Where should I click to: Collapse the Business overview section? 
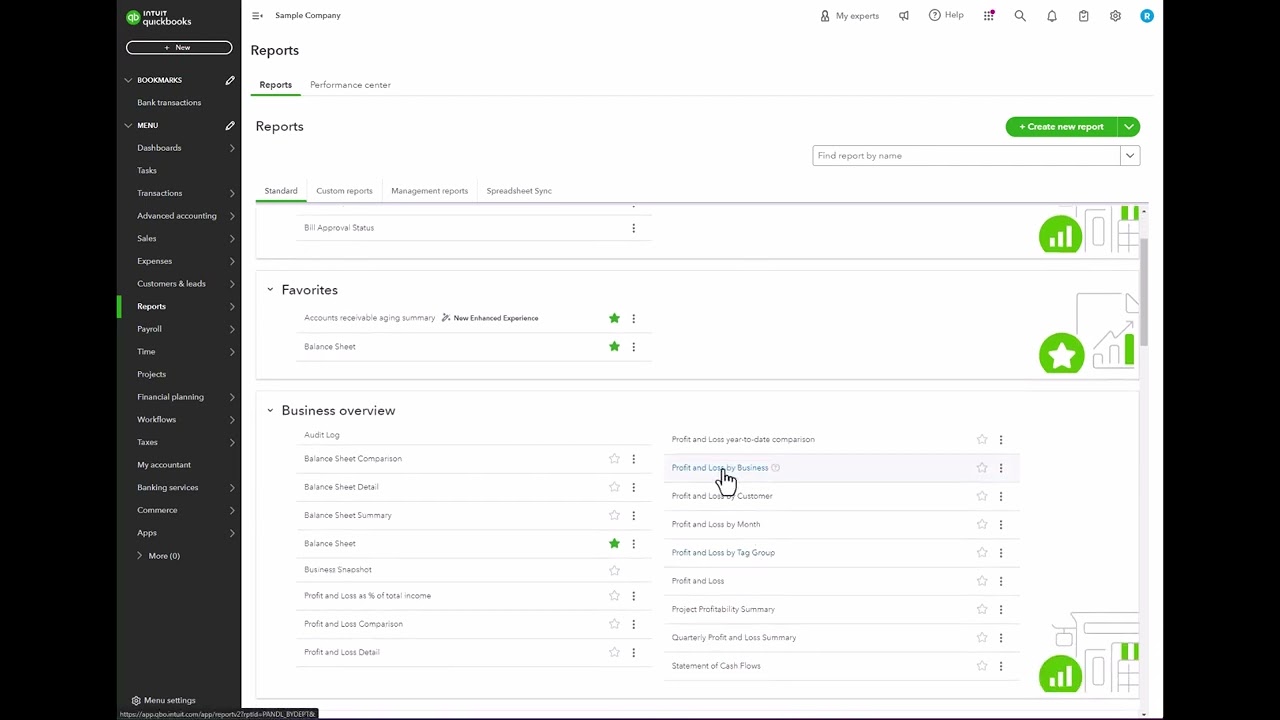coord(270,410)
